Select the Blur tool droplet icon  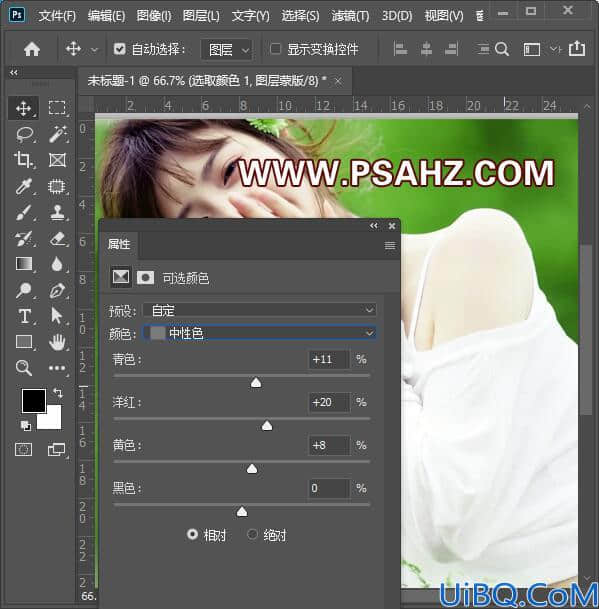click(x=57, y=264)
